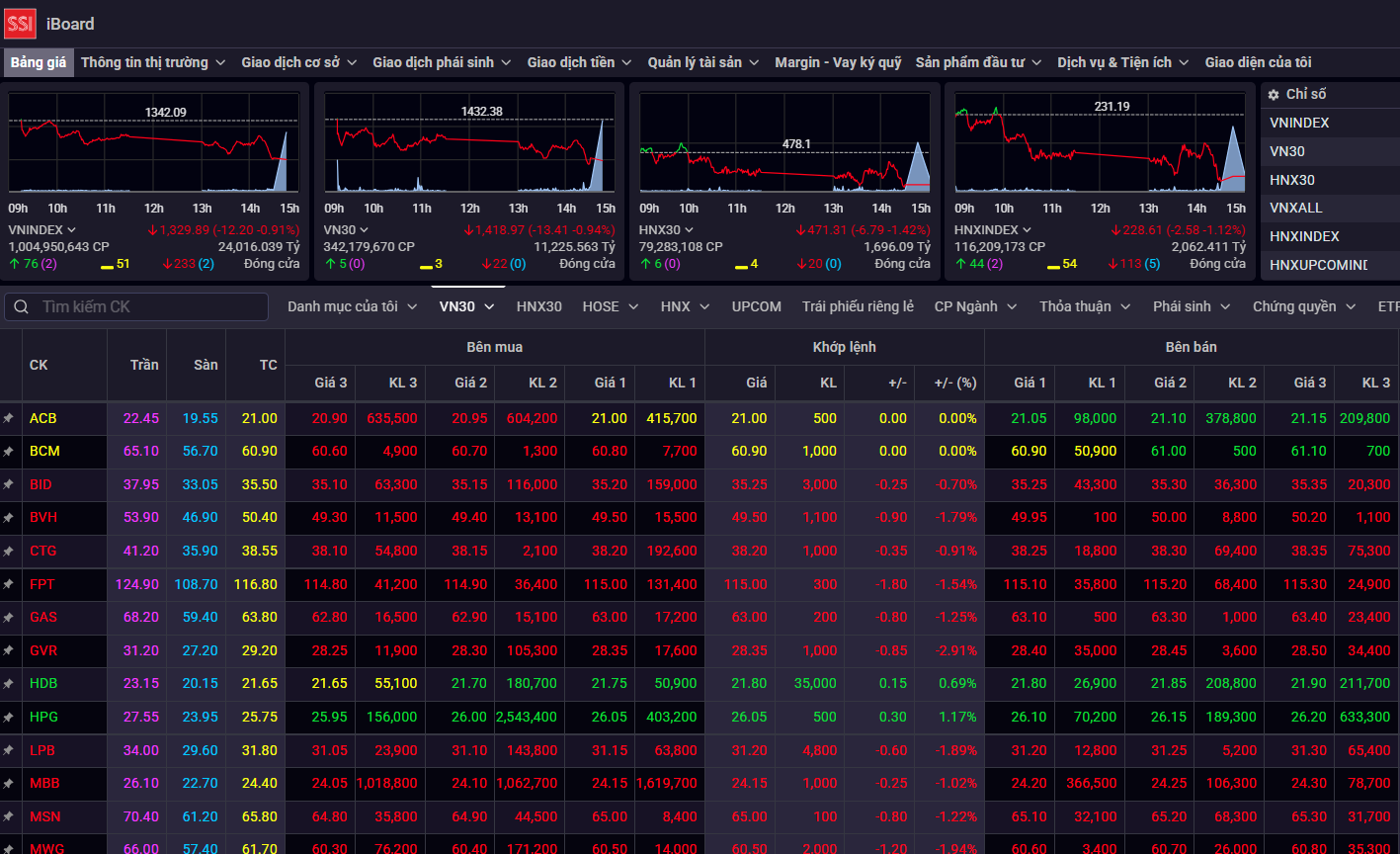Screen dimensions: 1400x854
Task: Open Thông tin thị trường menu
Action: (153, 62)
